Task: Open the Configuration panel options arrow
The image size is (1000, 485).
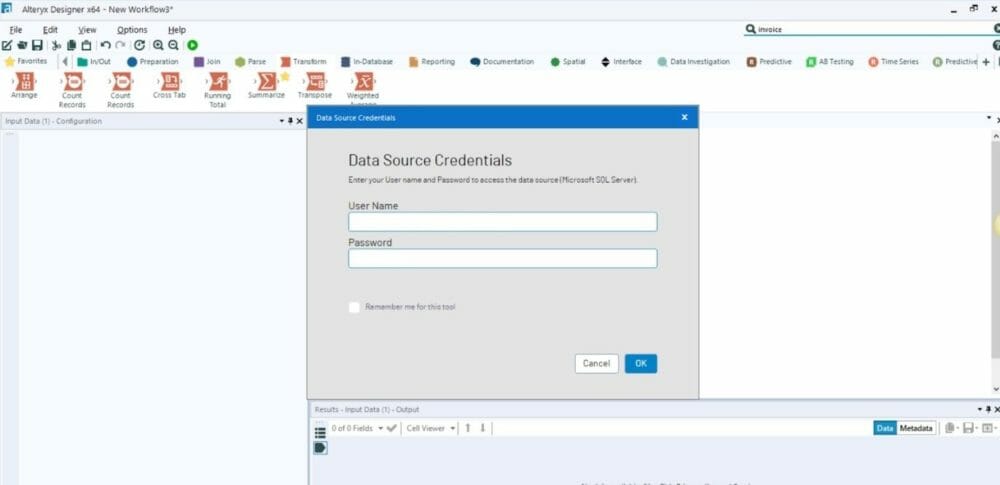Action: pyautogui.click(x=282, y=121)
